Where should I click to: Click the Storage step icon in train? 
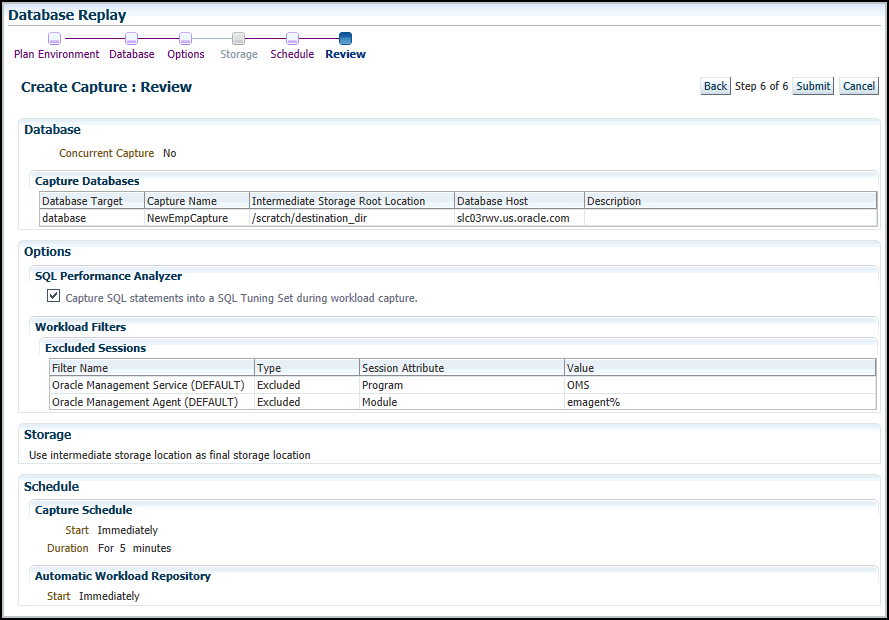coord(239,39)
